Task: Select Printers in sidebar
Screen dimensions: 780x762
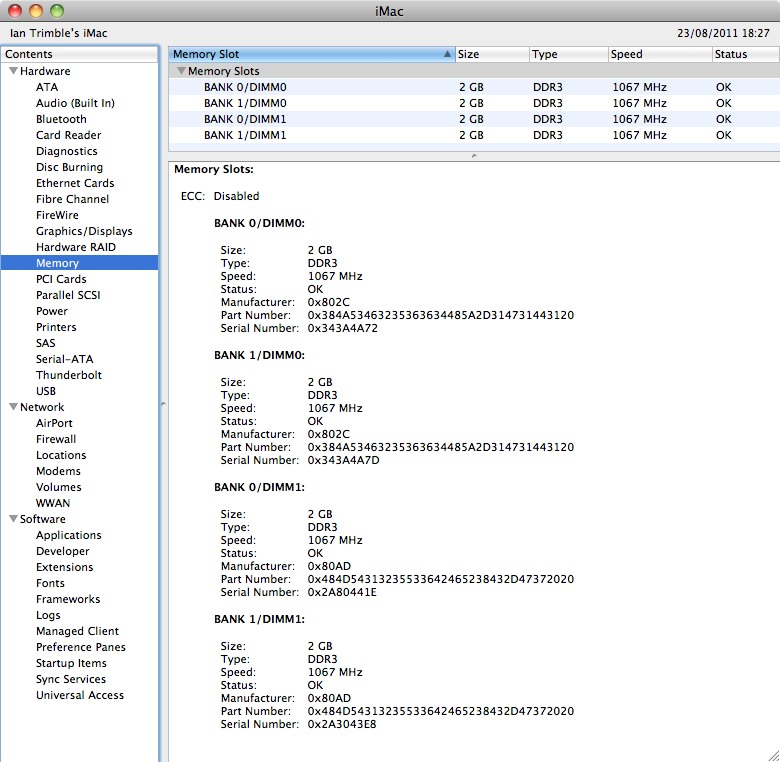Action: point(56,327)
